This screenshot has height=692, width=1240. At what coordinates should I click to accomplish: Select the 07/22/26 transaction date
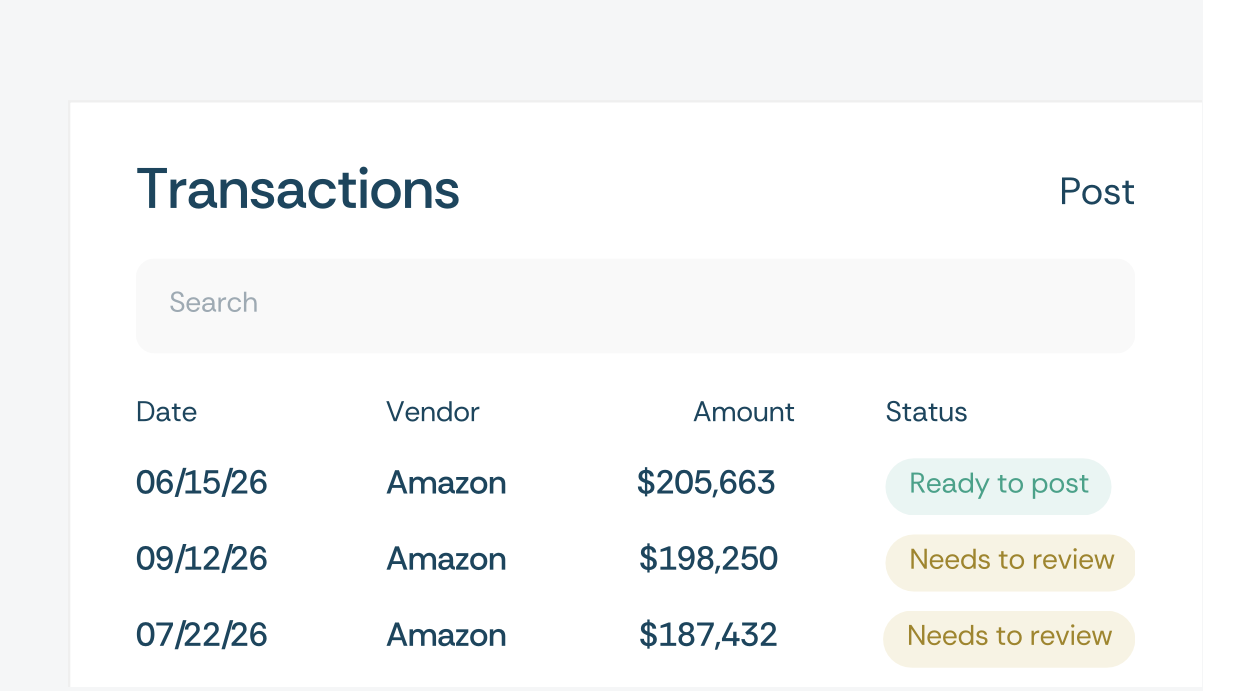[202, 635]
